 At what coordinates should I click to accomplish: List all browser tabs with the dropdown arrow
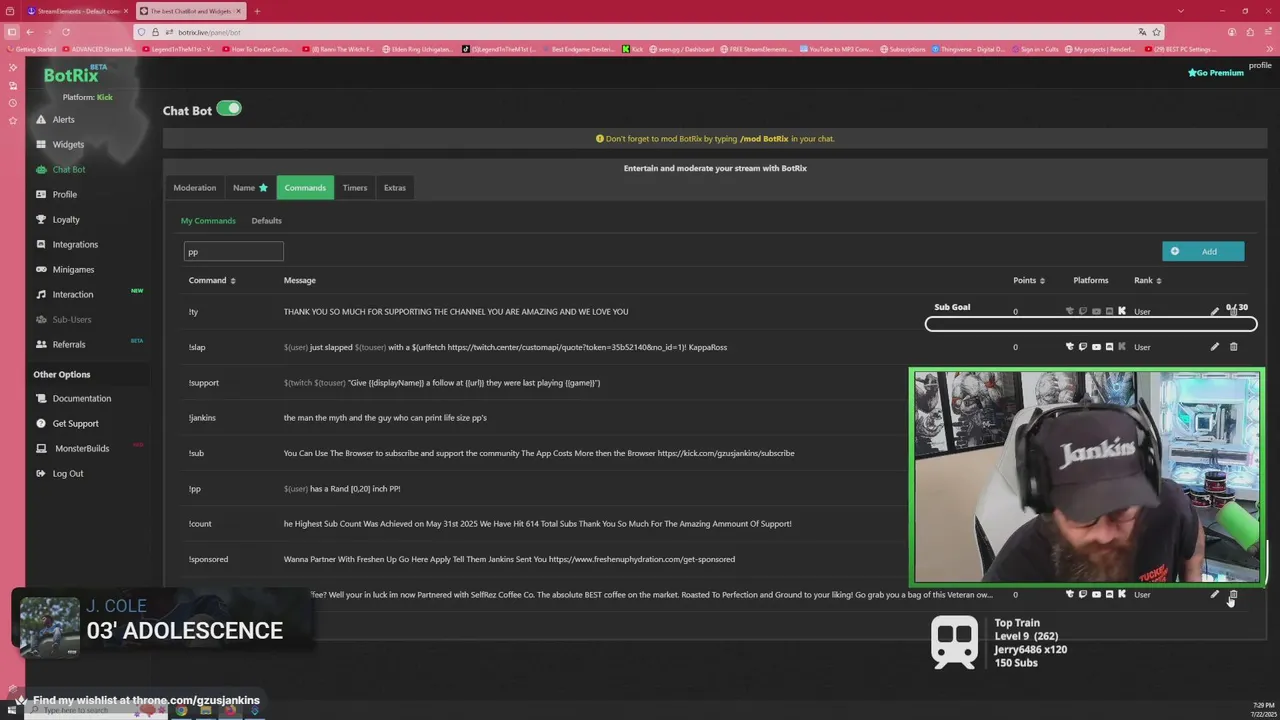[1181, 11]
